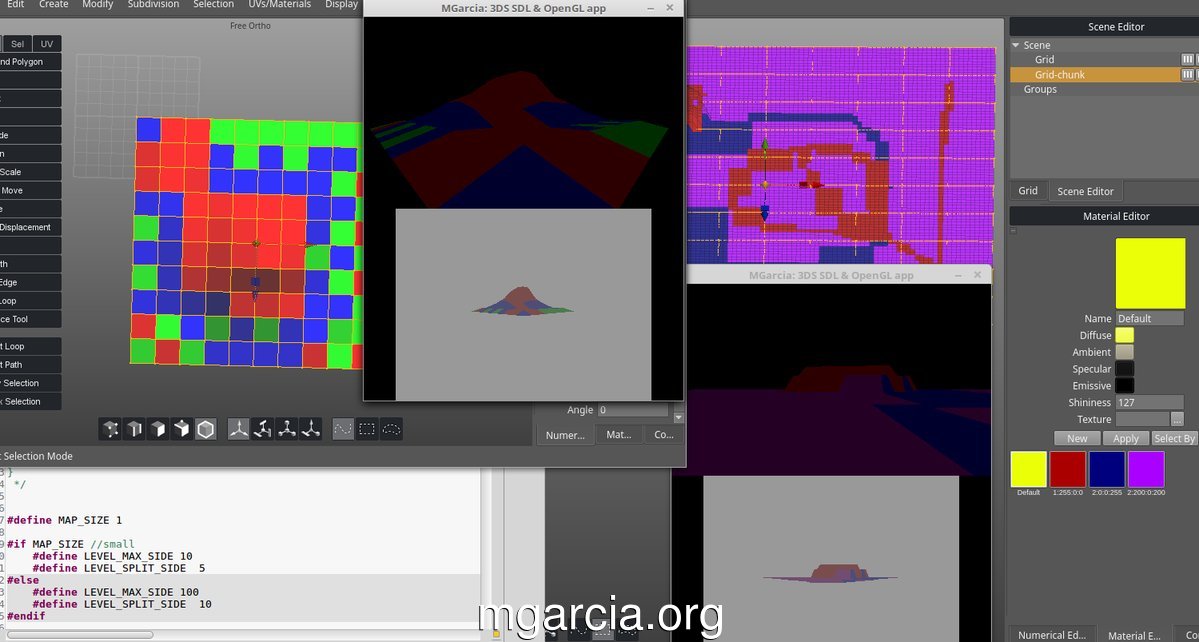This screenshot has width=1199, height=642.
Task: Select Grid in the Scene tree
Action: click(x=1045, y=60)
